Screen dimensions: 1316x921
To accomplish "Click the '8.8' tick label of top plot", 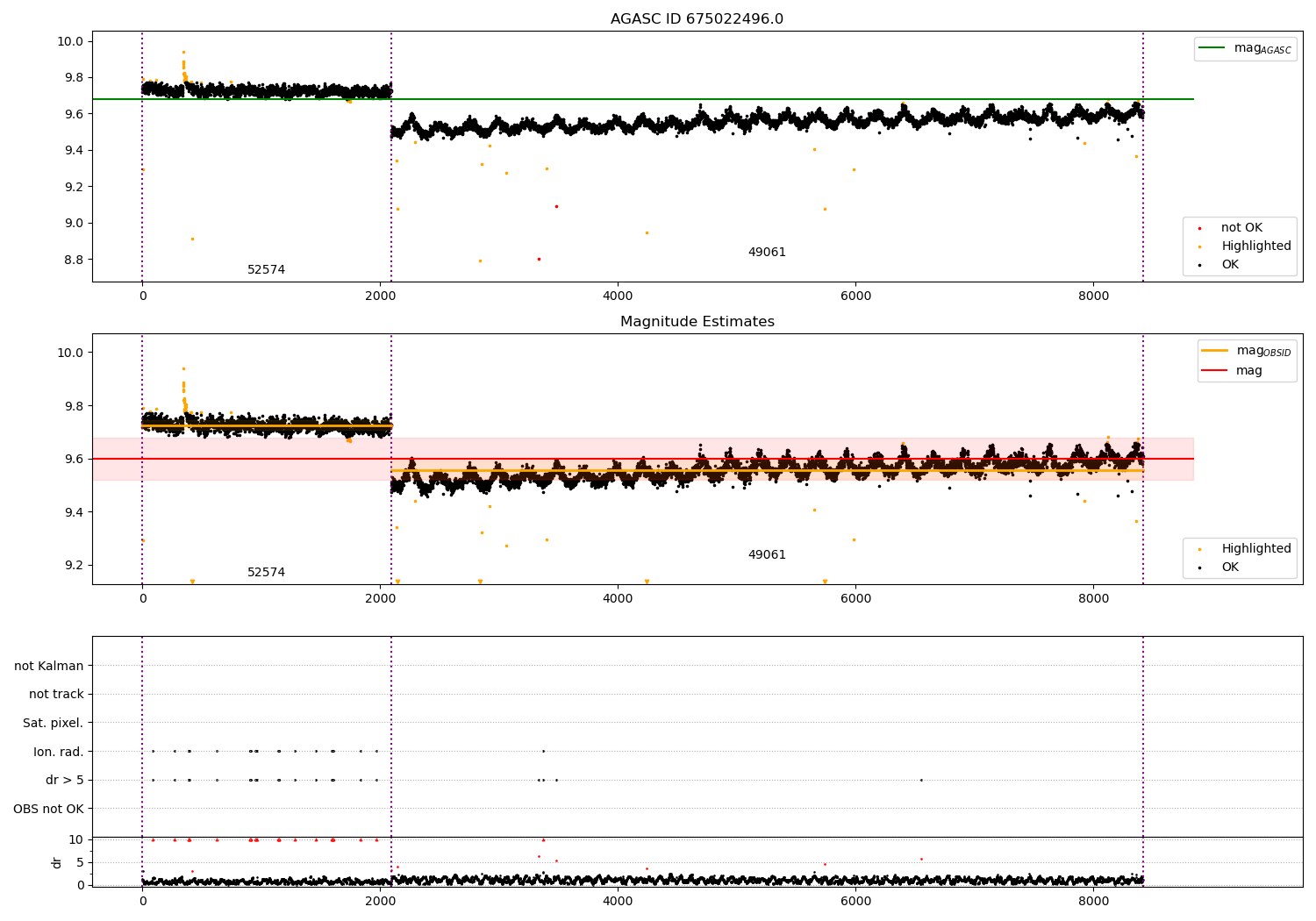I will pos(74,260).
